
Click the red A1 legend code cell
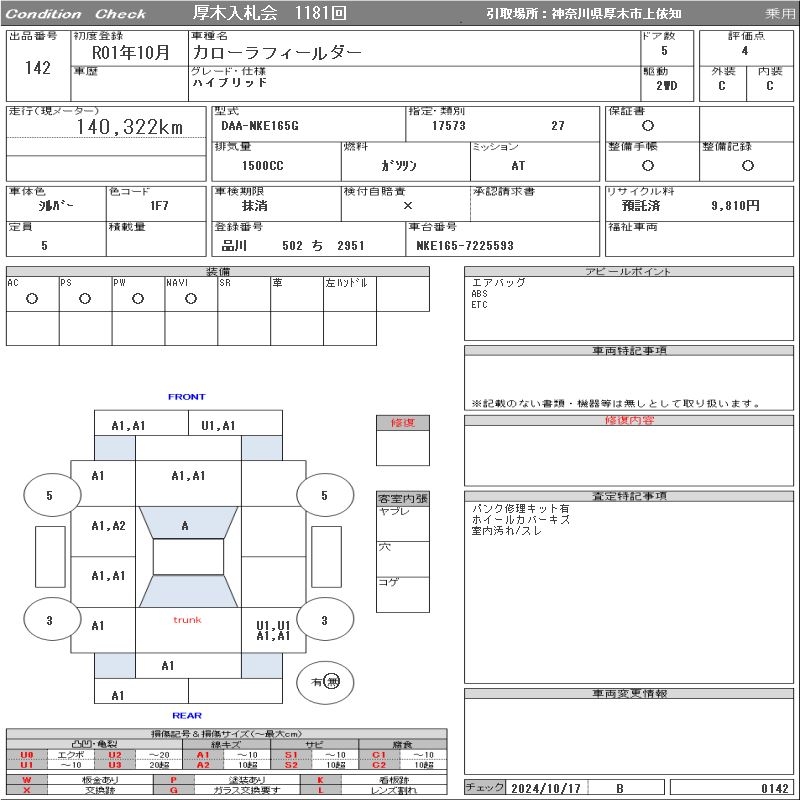tap(203, 755)
